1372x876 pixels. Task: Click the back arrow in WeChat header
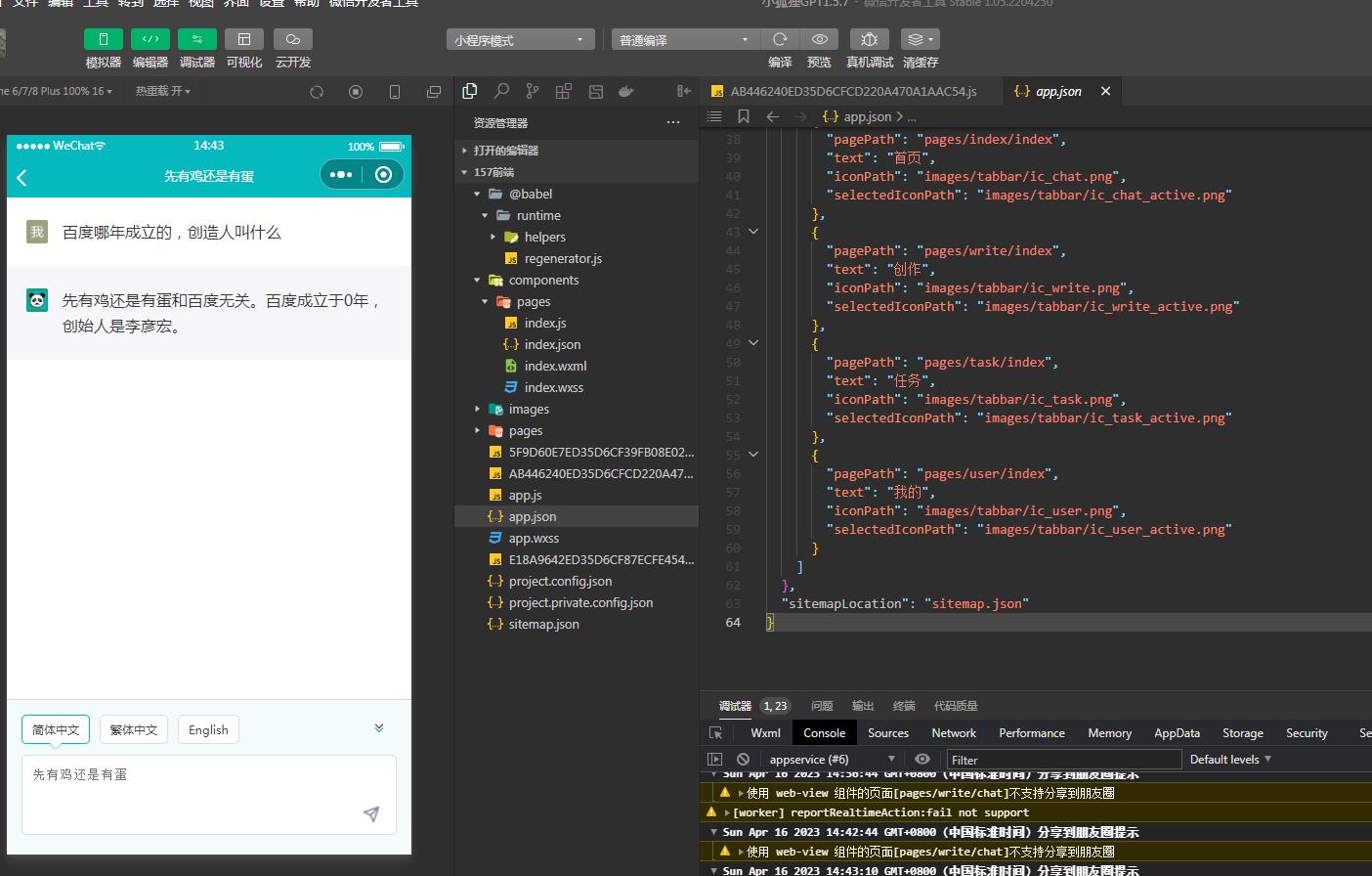[x=22, y=177]
